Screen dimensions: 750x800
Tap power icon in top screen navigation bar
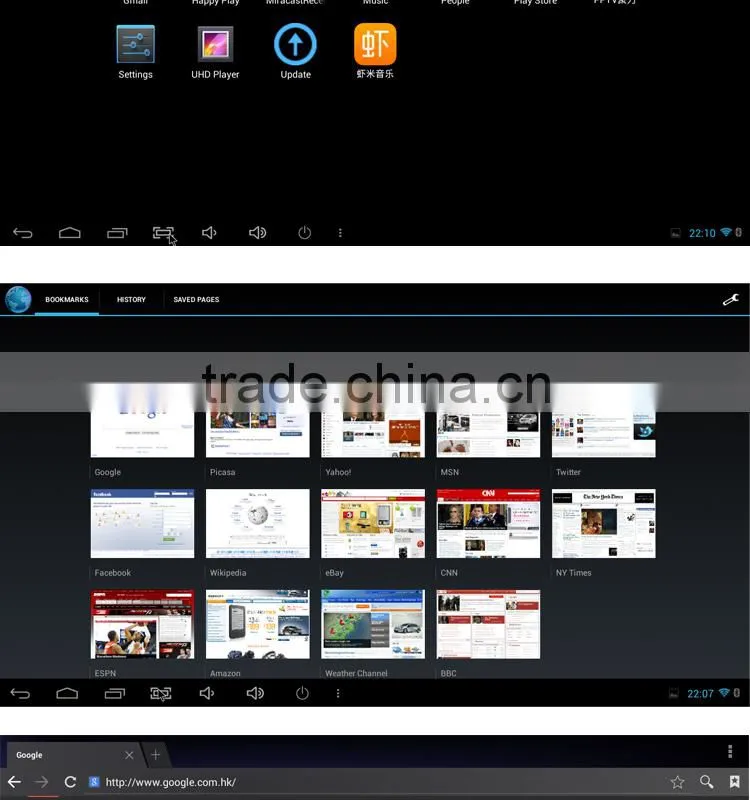click(305, 233)
